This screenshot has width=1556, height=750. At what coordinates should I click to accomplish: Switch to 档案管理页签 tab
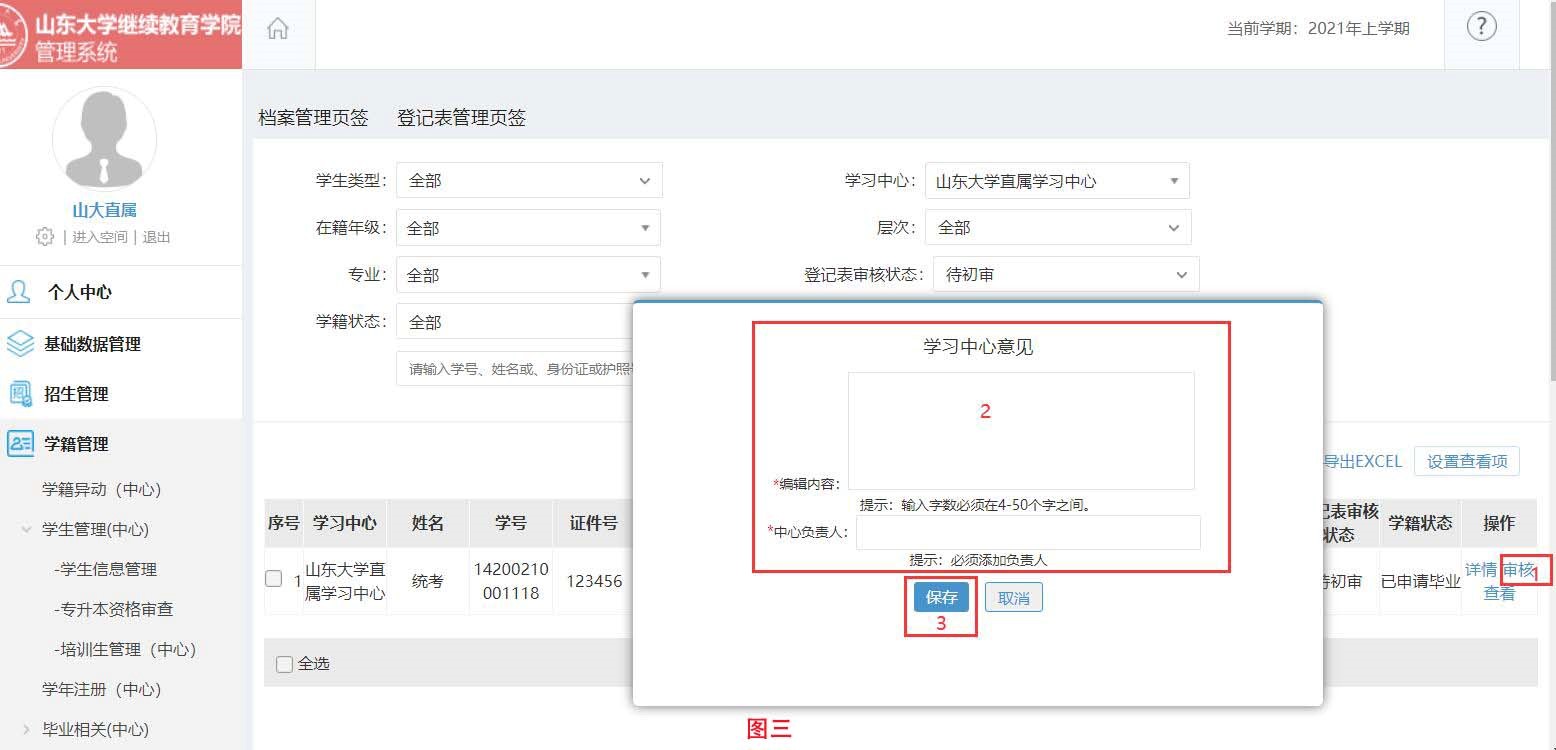click(313, 118)
